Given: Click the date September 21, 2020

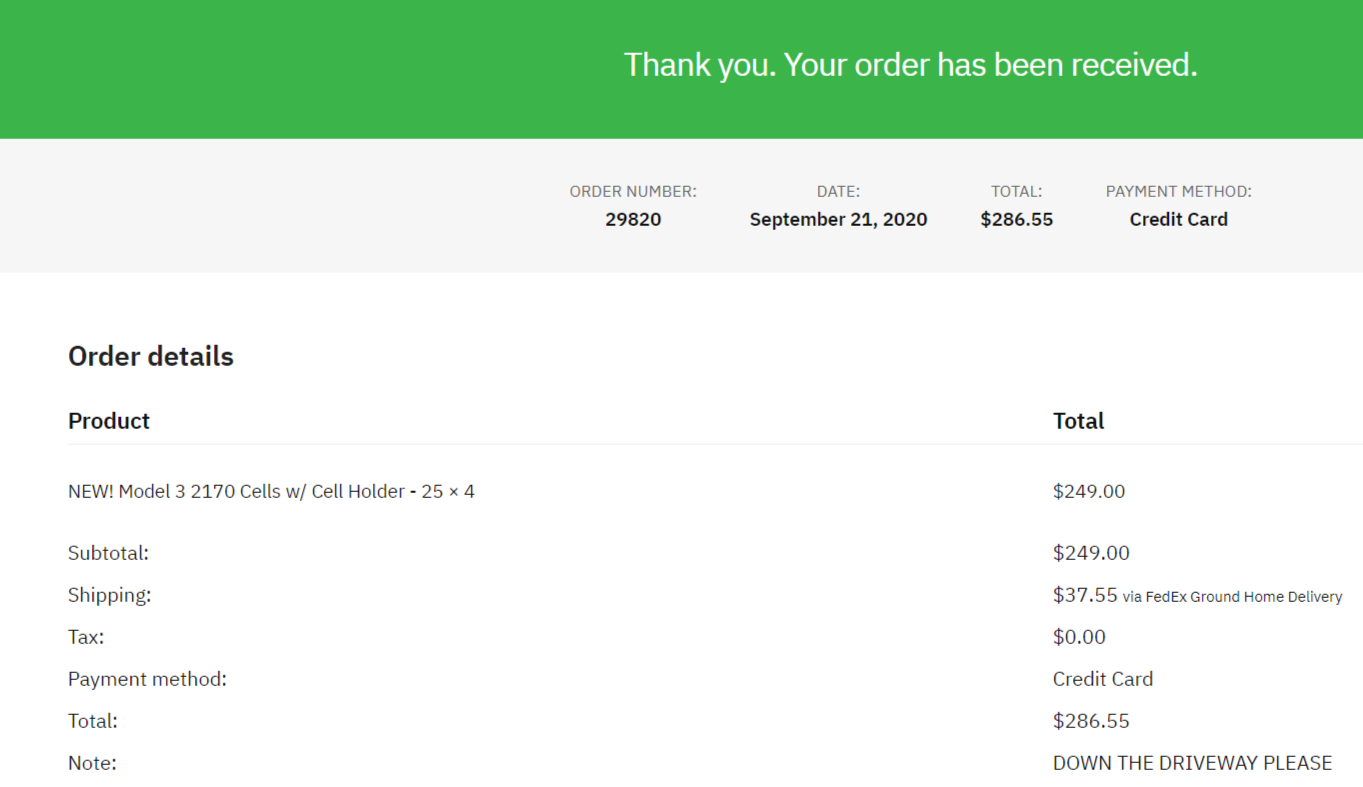Looking at the screenshot, I should (x=838, y=220).
